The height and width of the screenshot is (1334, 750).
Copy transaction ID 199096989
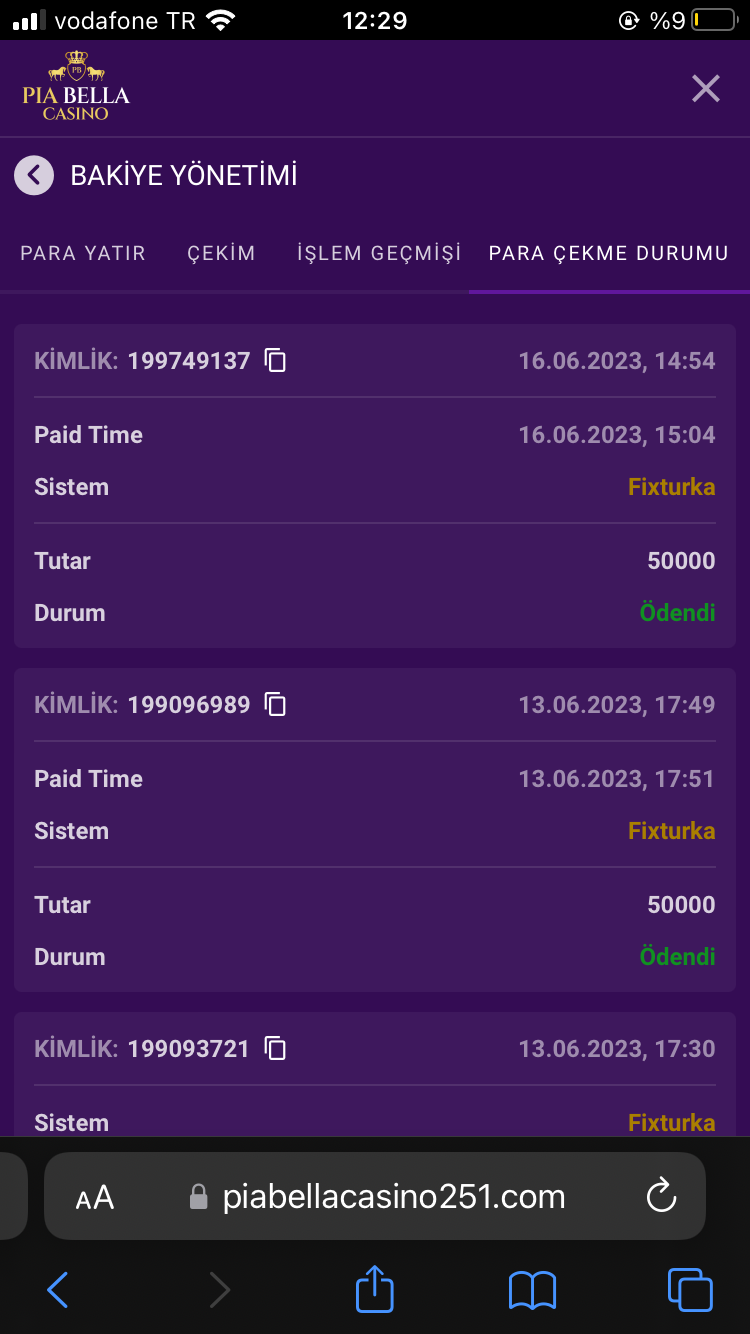click(275, 705)
